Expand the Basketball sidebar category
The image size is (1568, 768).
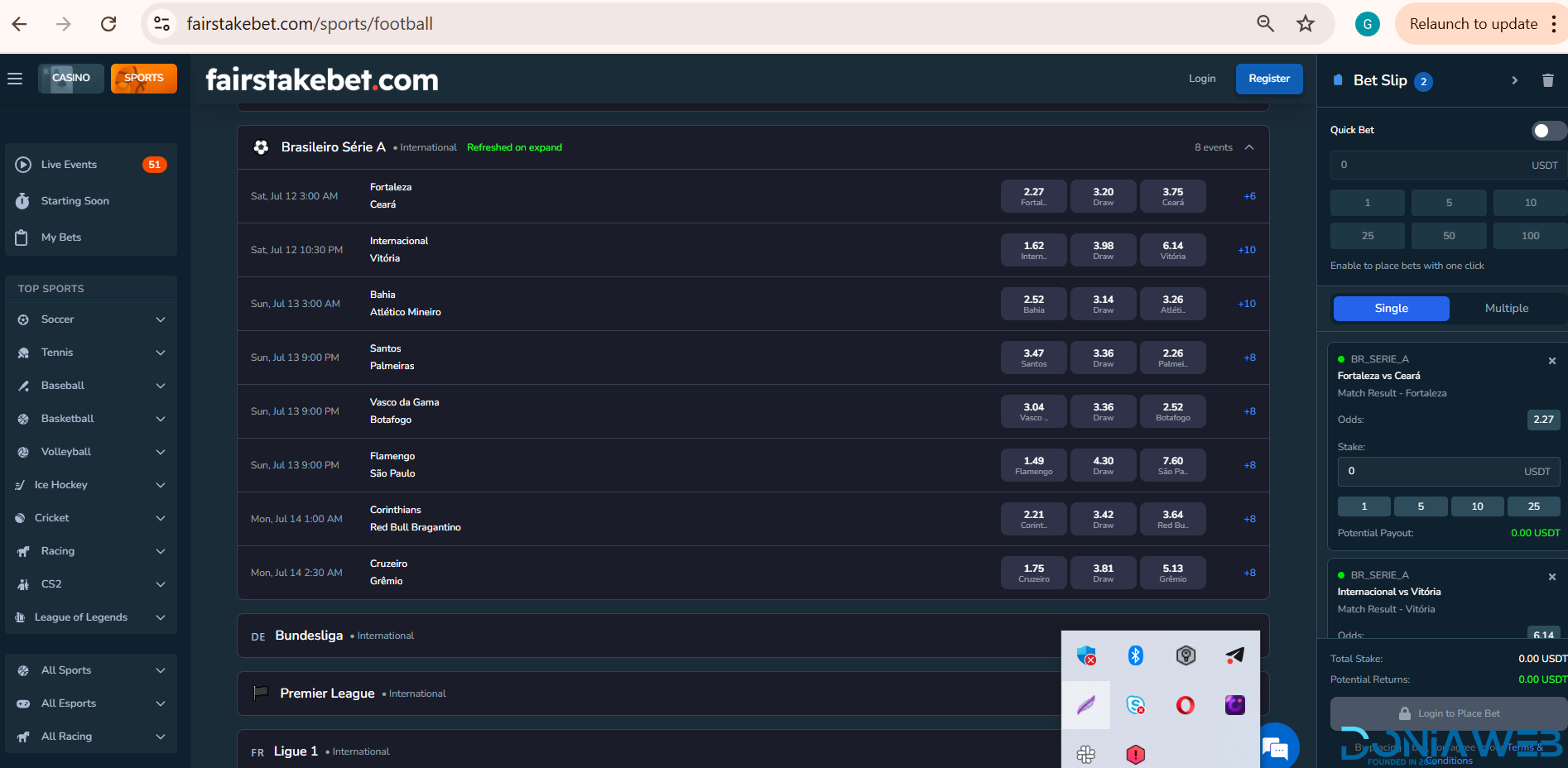(91, 419)
